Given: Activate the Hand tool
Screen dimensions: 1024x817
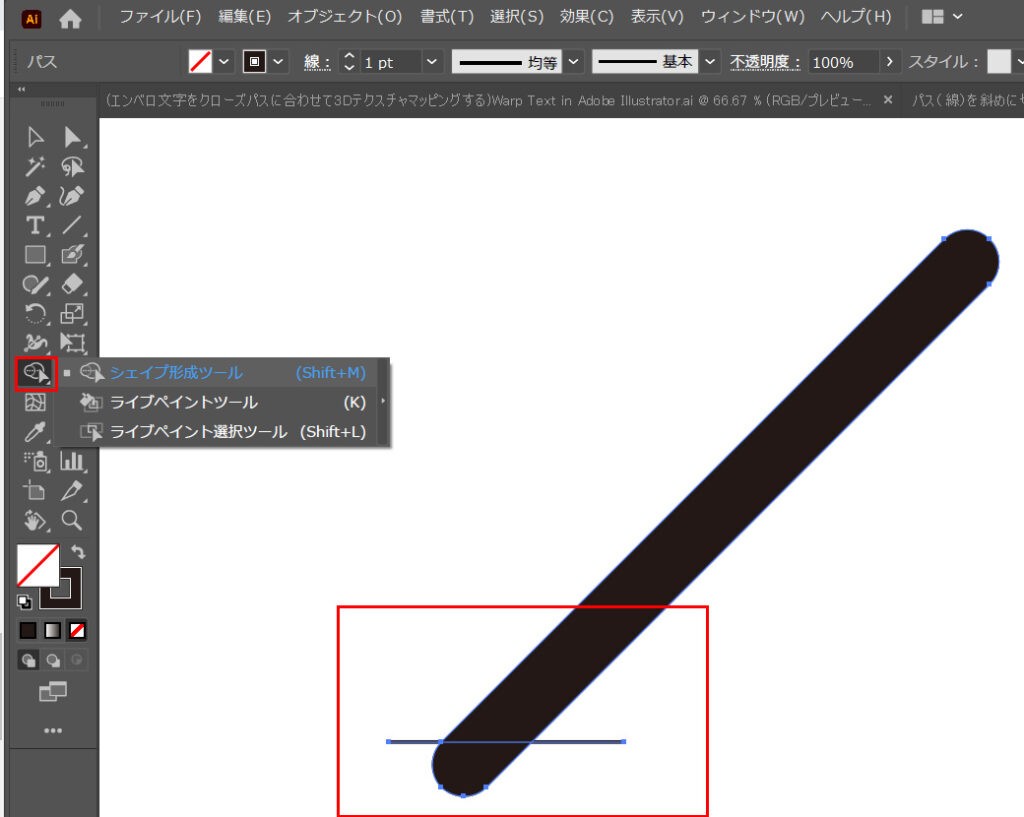Looking at the screenshot, I should click(x=35, y=521).
